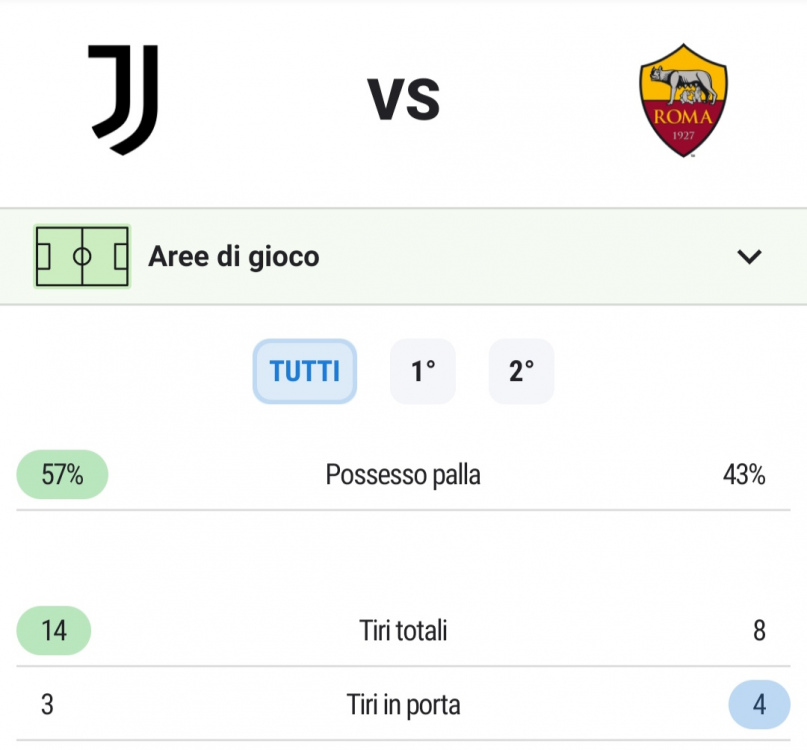Click Roma's 43% possession value
This screenshot has width=807, height=750.
(744, 475)
